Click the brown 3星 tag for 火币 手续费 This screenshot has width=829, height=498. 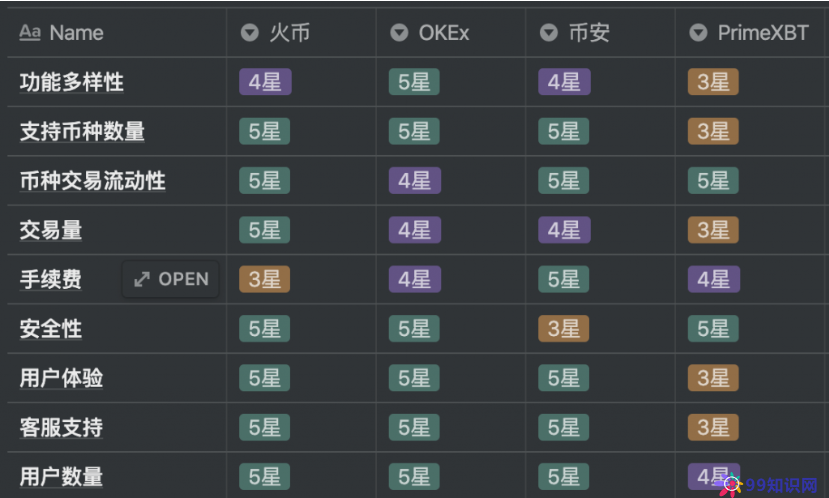click(x=264, y=279)
